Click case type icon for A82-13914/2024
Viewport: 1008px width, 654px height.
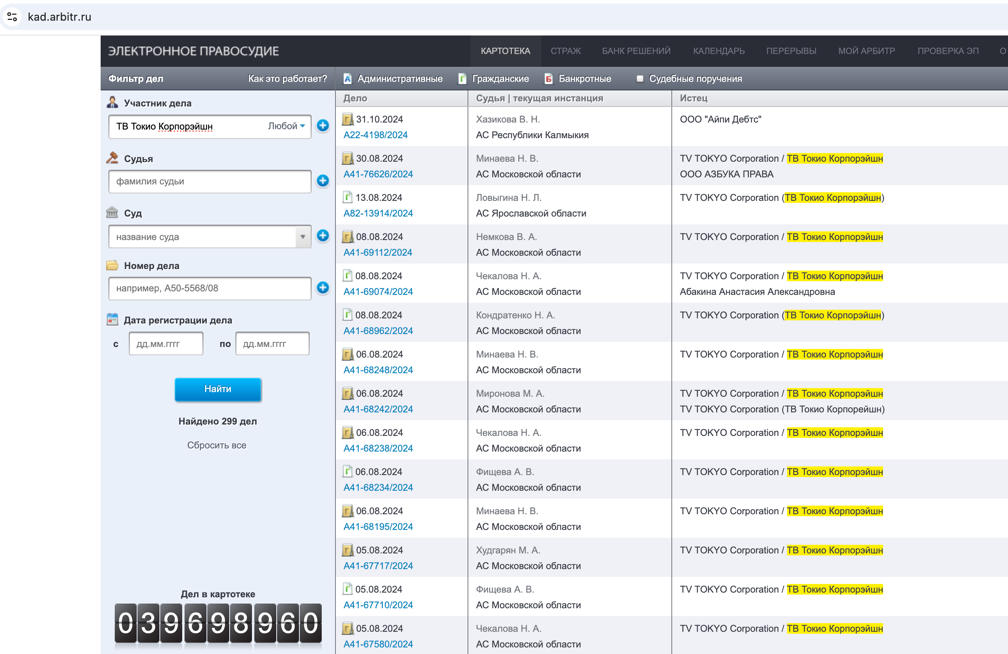pos(348,197)
